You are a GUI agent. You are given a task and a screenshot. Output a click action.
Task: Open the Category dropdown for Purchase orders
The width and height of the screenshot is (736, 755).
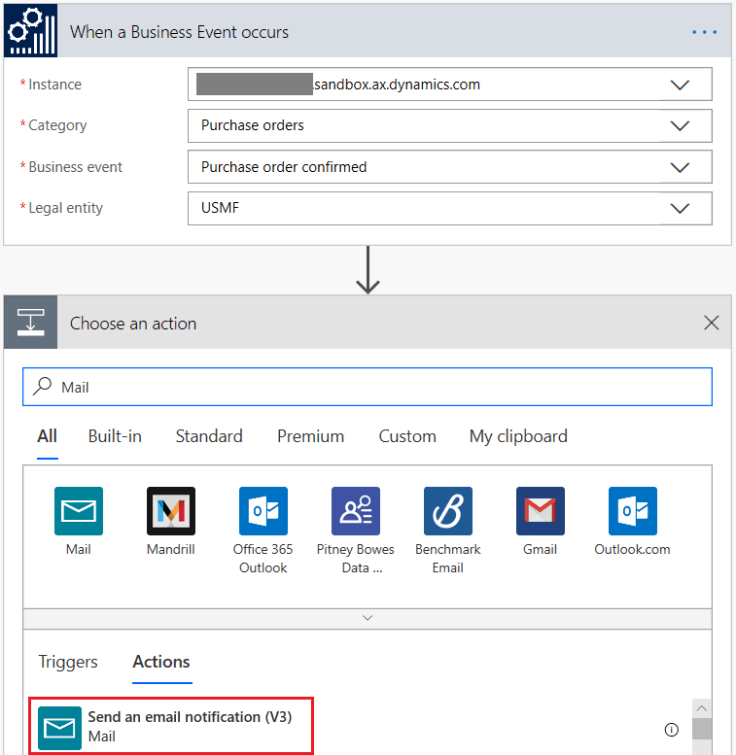point(680,126)
